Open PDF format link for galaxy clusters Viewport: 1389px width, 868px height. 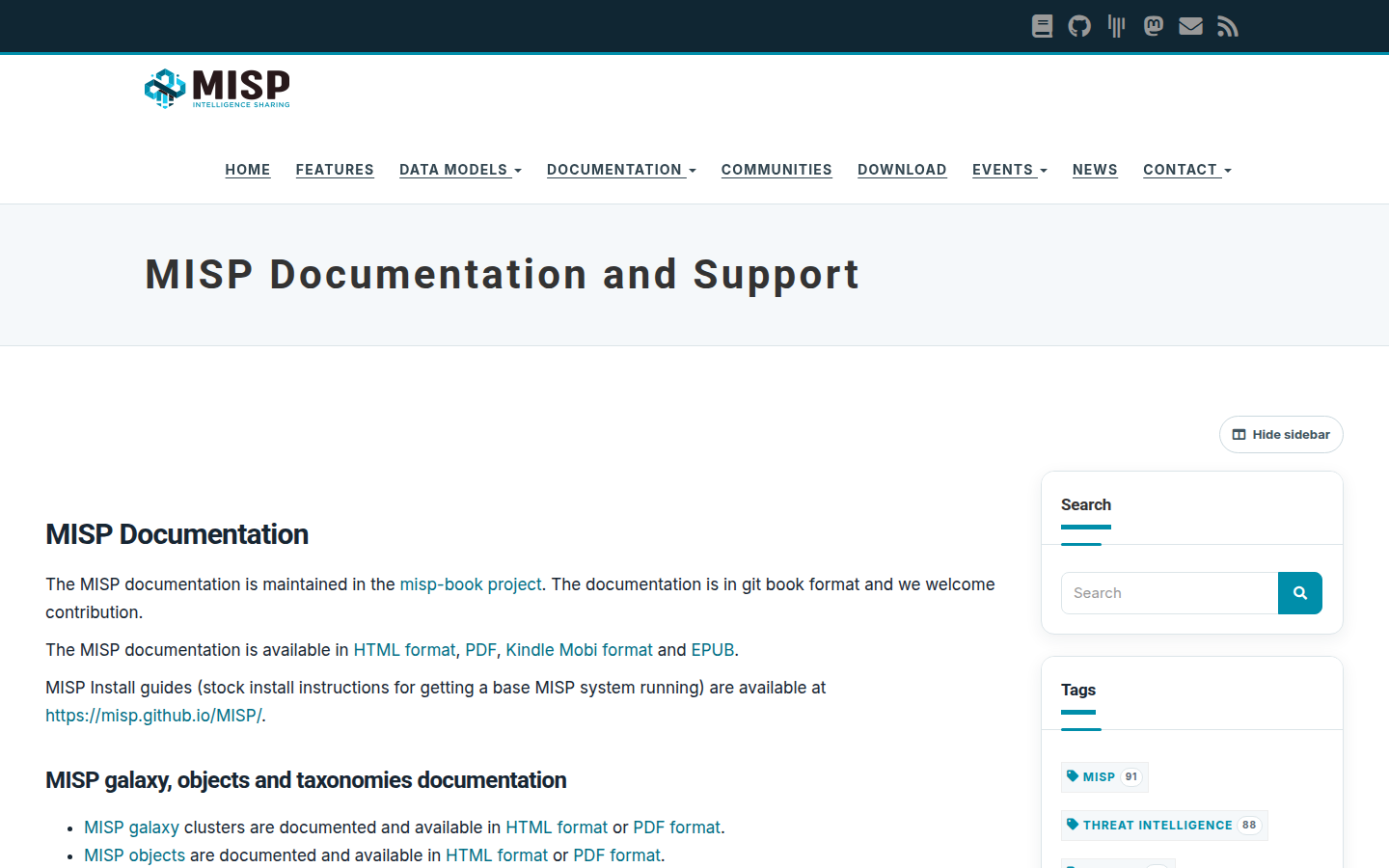coord(677,827)
